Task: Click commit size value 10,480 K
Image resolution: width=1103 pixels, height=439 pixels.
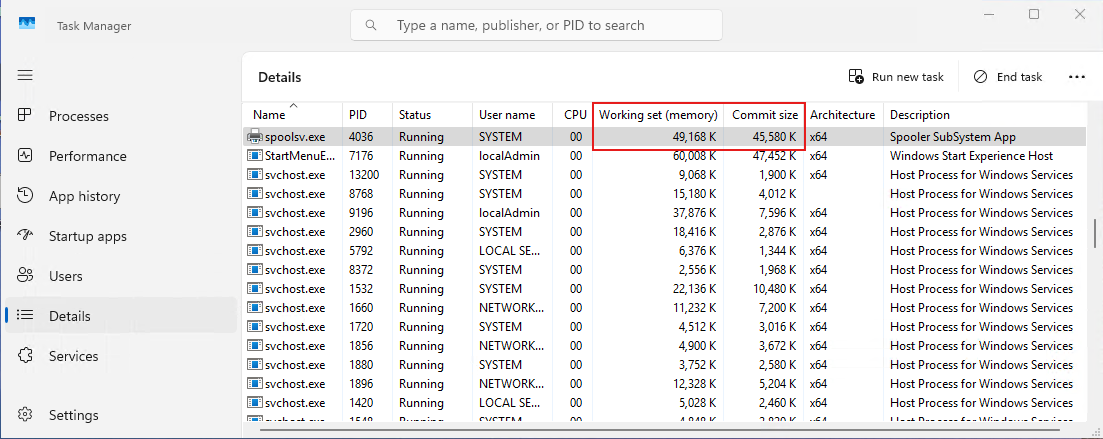Action: tap(773, 289)
